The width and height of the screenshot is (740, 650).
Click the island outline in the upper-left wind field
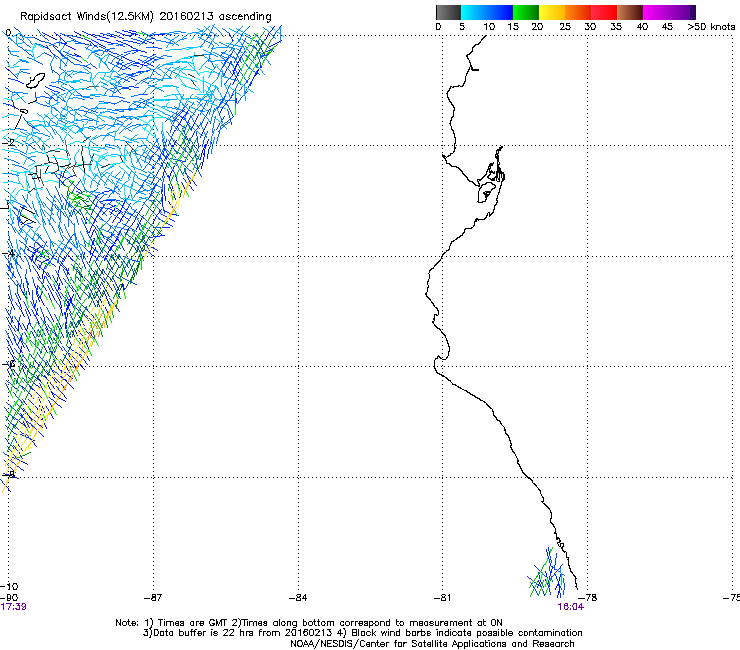click(35, 81)
